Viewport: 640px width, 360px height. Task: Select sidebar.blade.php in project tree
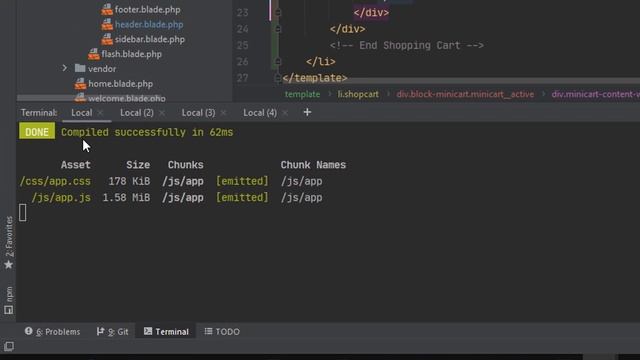(x=150, y=39)
